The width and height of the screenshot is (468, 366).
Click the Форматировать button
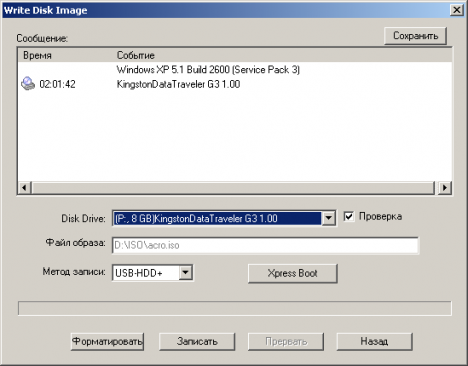pyautogui.click(x=107, y=341)
